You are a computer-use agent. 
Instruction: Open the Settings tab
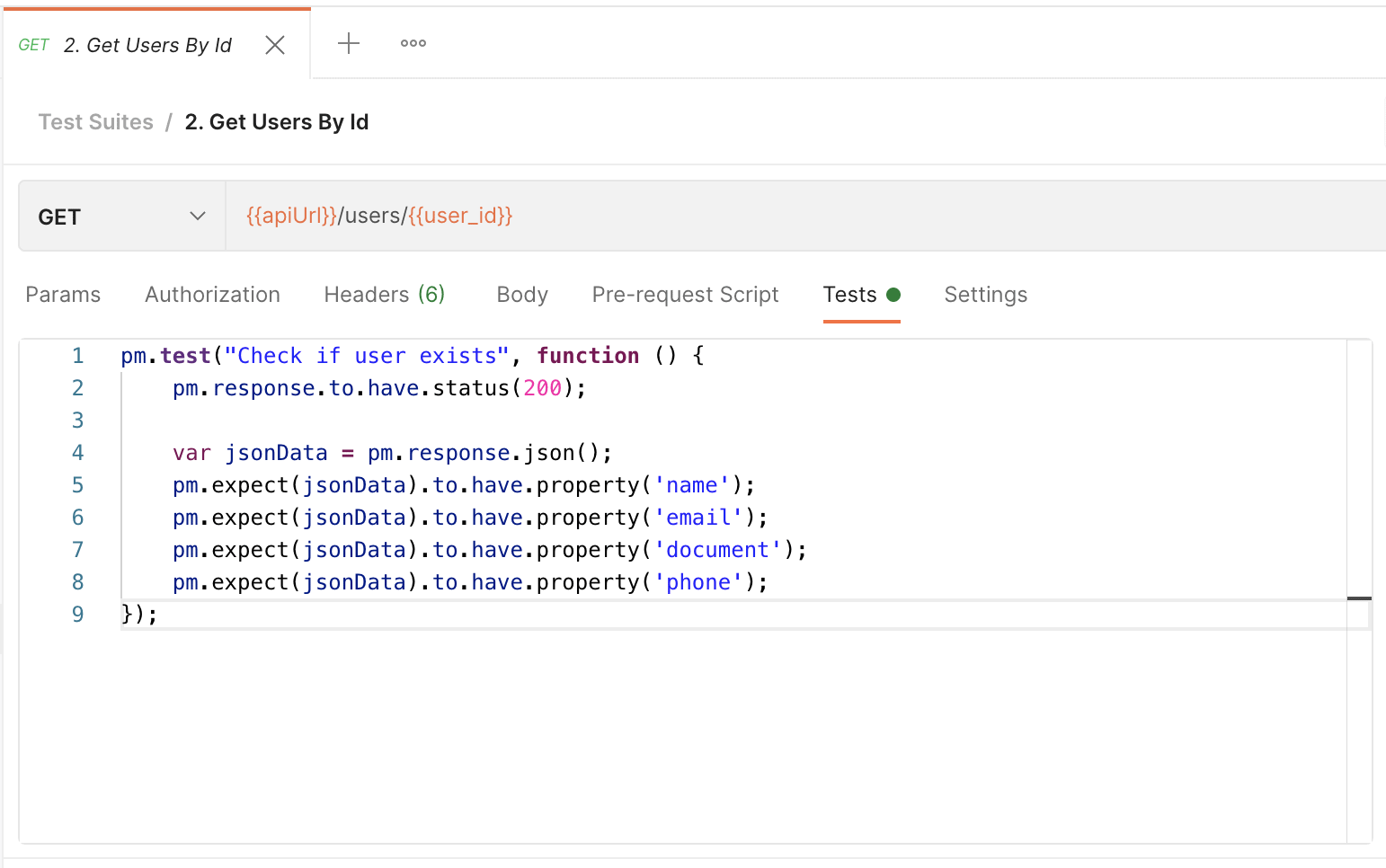986,295
